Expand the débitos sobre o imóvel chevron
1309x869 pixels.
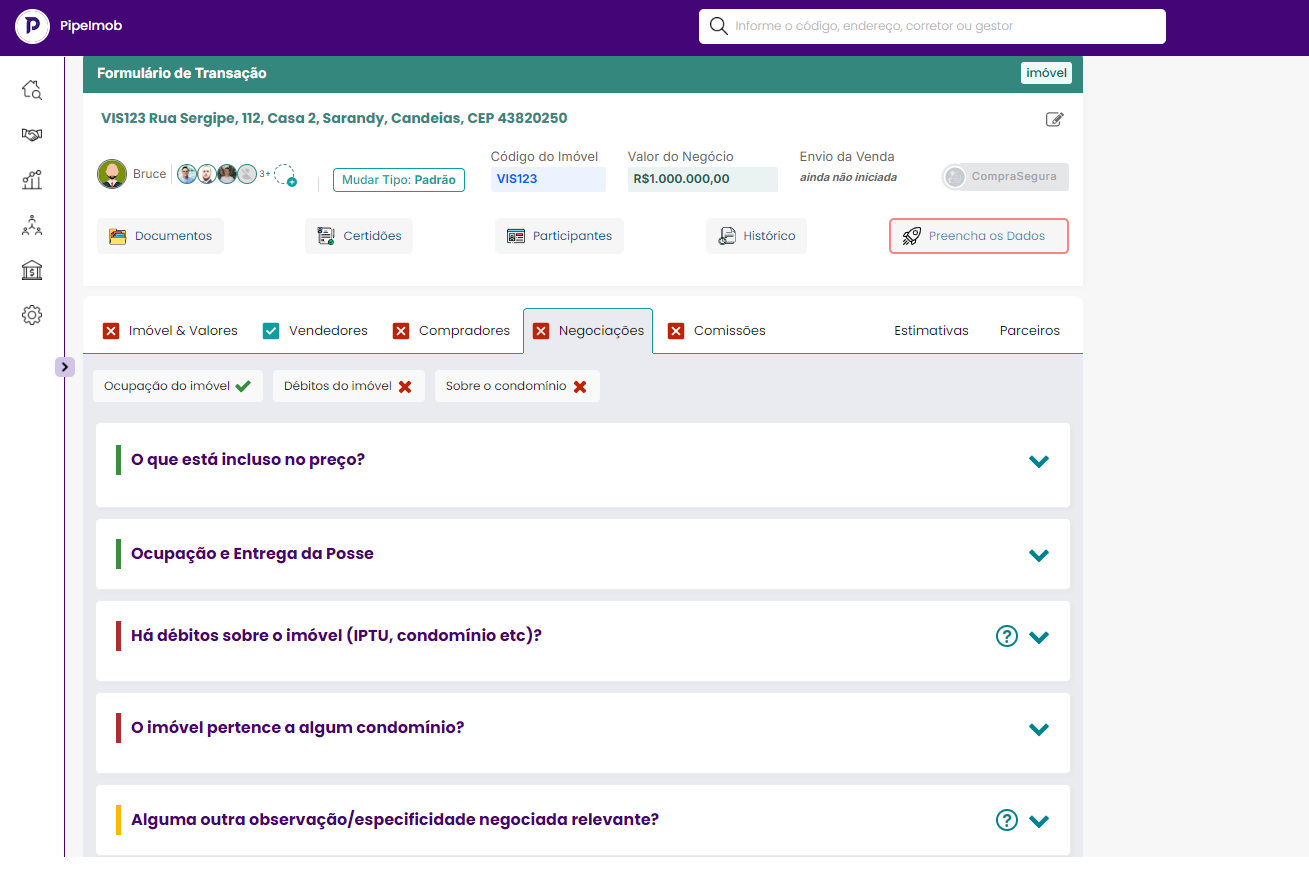(x=1039, y=638)
